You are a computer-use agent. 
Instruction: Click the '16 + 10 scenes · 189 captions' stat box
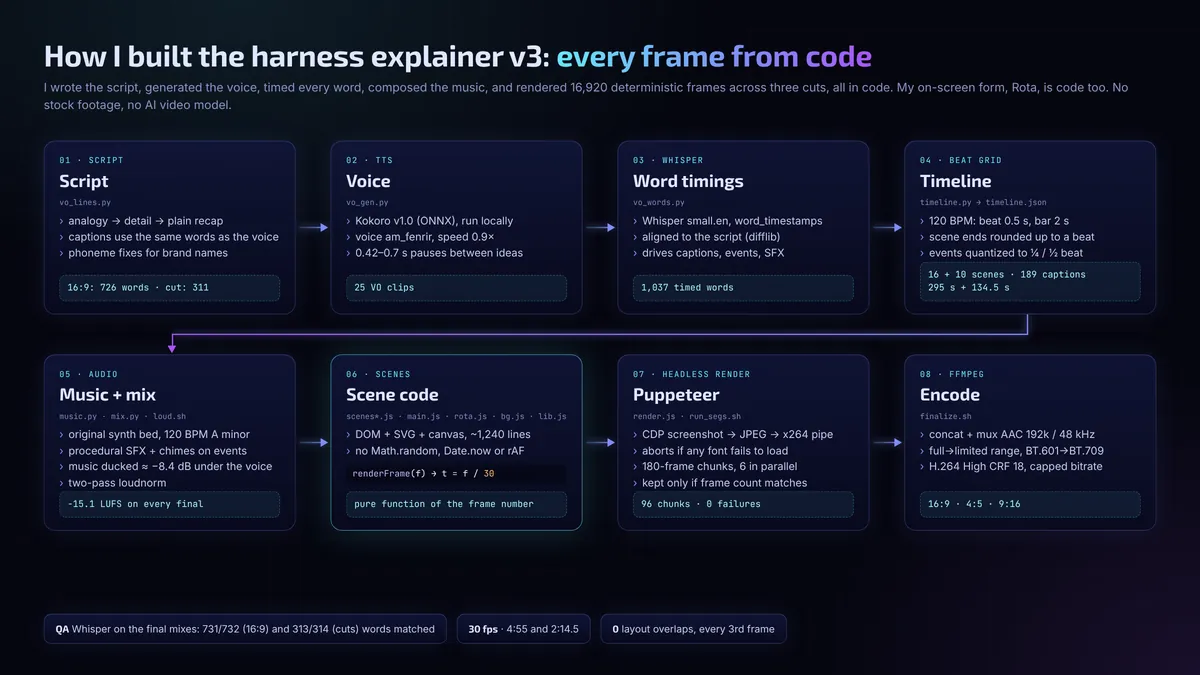1030,281
